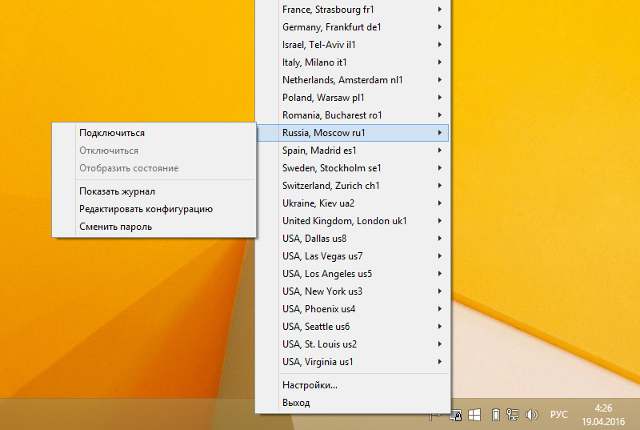Viewport: 640px width, 430px height.
Task: Expand Poland, Warsaw pl1 submenu arrow
Action: (x=440, y=98)
